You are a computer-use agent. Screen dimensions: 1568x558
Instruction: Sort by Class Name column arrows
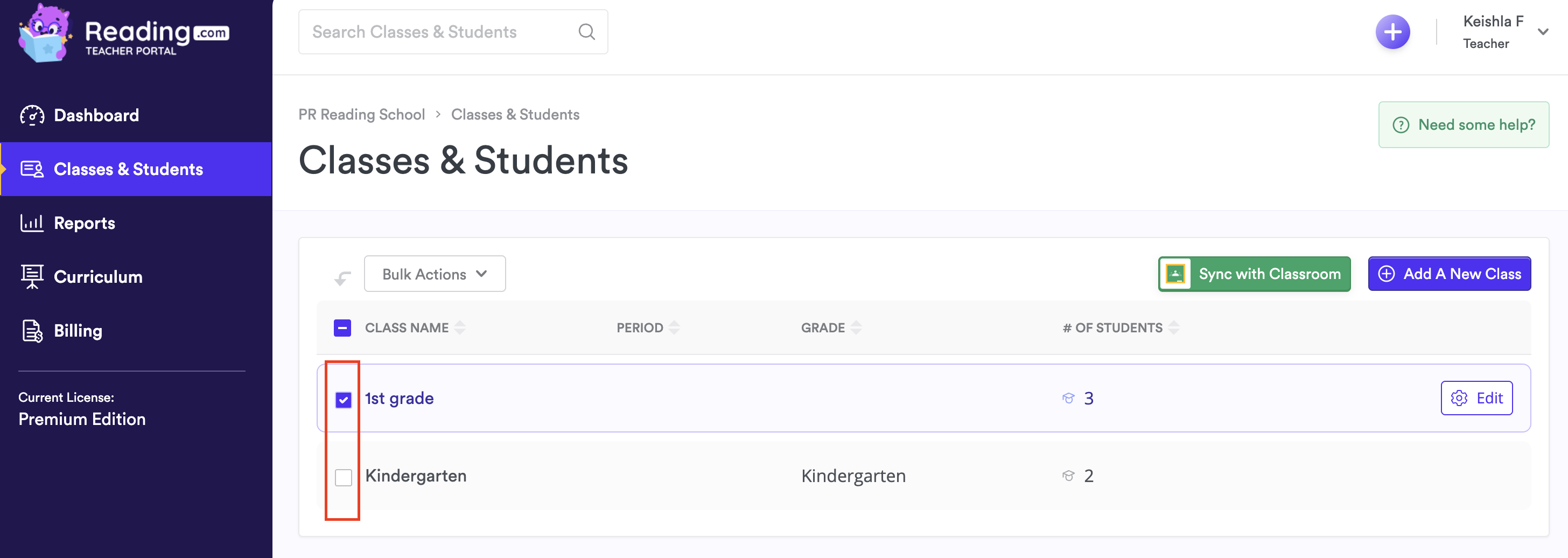coord(459,327)
